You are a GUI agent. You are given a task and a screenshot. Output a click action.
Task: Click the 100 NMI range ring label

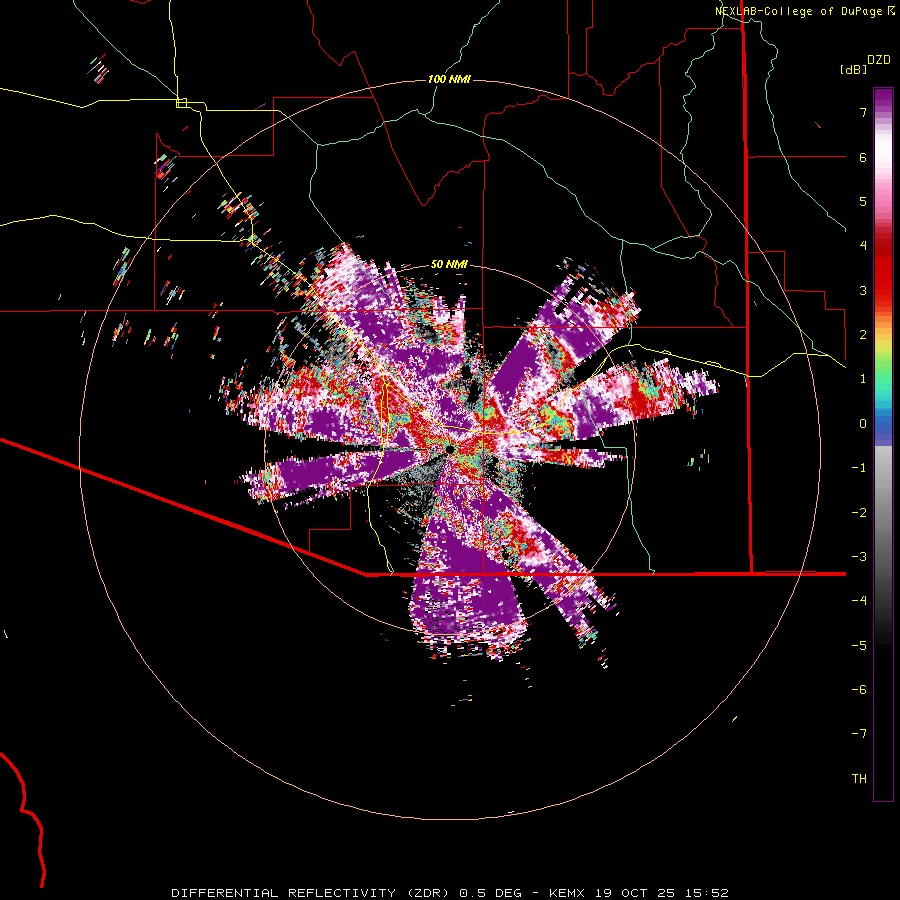pos(449,79)
